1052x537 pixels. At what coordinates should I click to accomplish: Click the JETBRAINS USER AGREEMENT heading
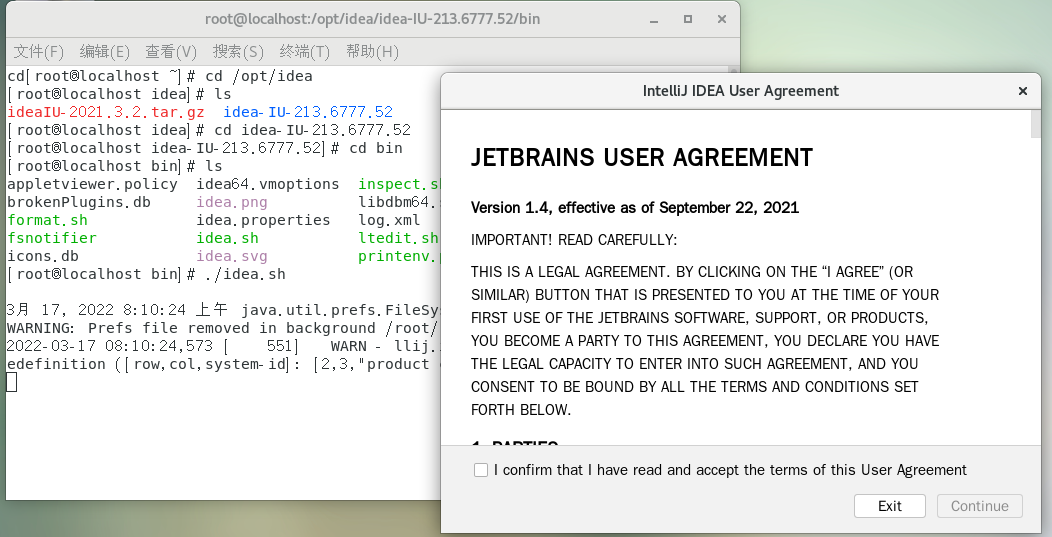coord(642,158)
